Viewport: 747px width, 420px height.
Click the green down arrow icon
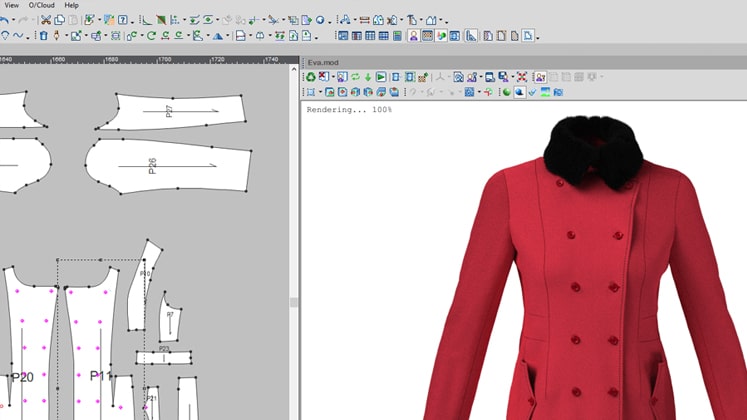point(368,77)
